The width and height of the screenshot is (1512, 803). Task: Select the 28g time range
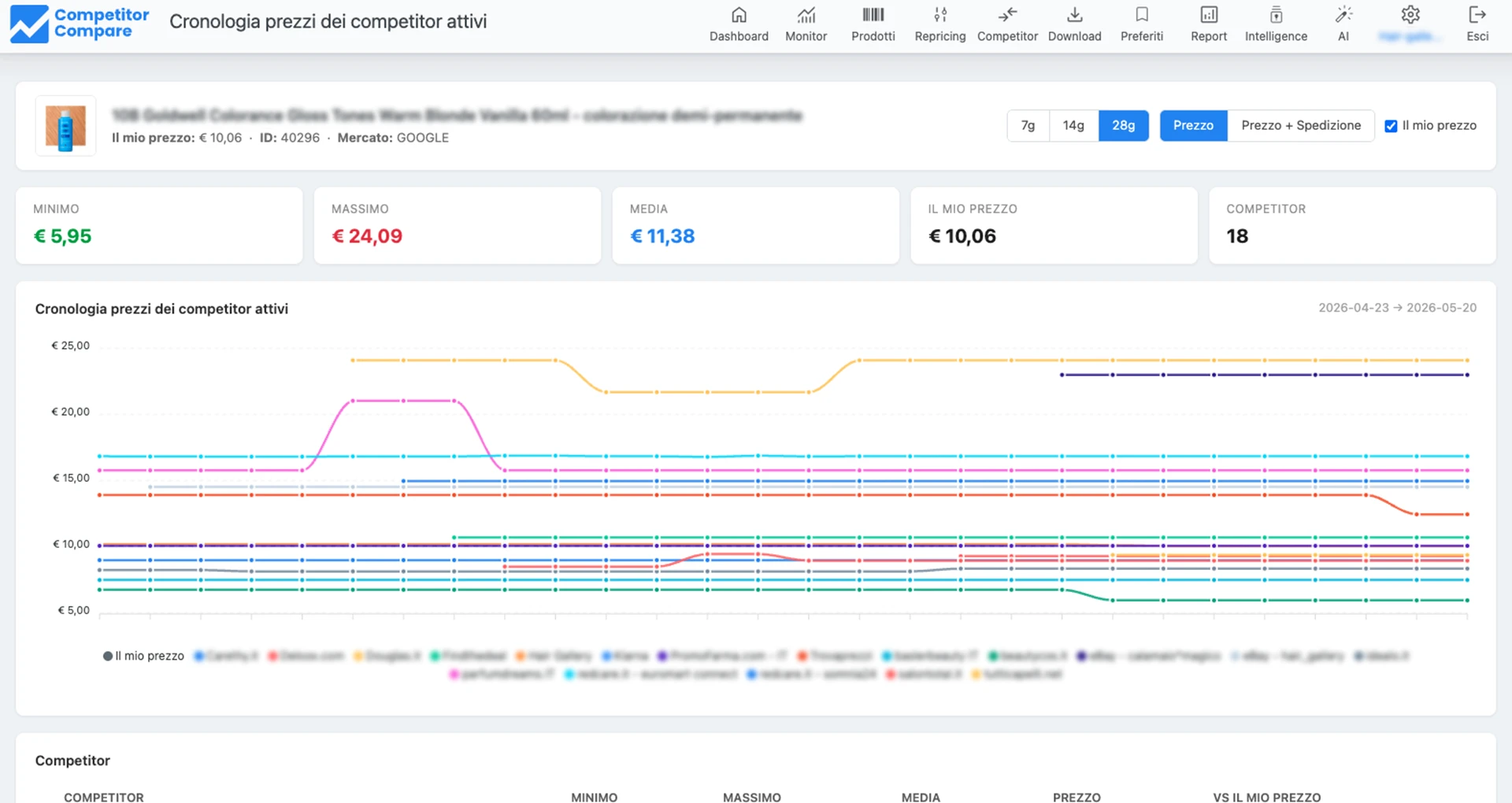click(1123, 125)
